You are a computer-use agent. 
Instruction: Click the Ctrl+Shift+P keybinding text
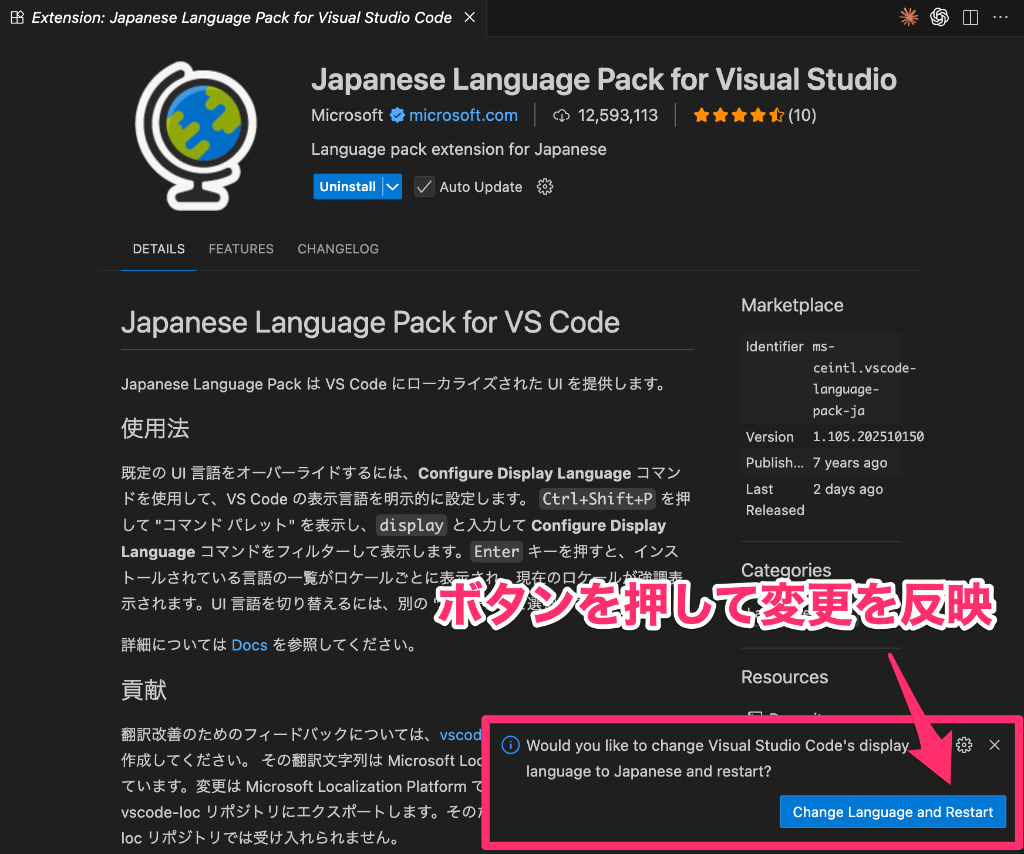[598, 499]
